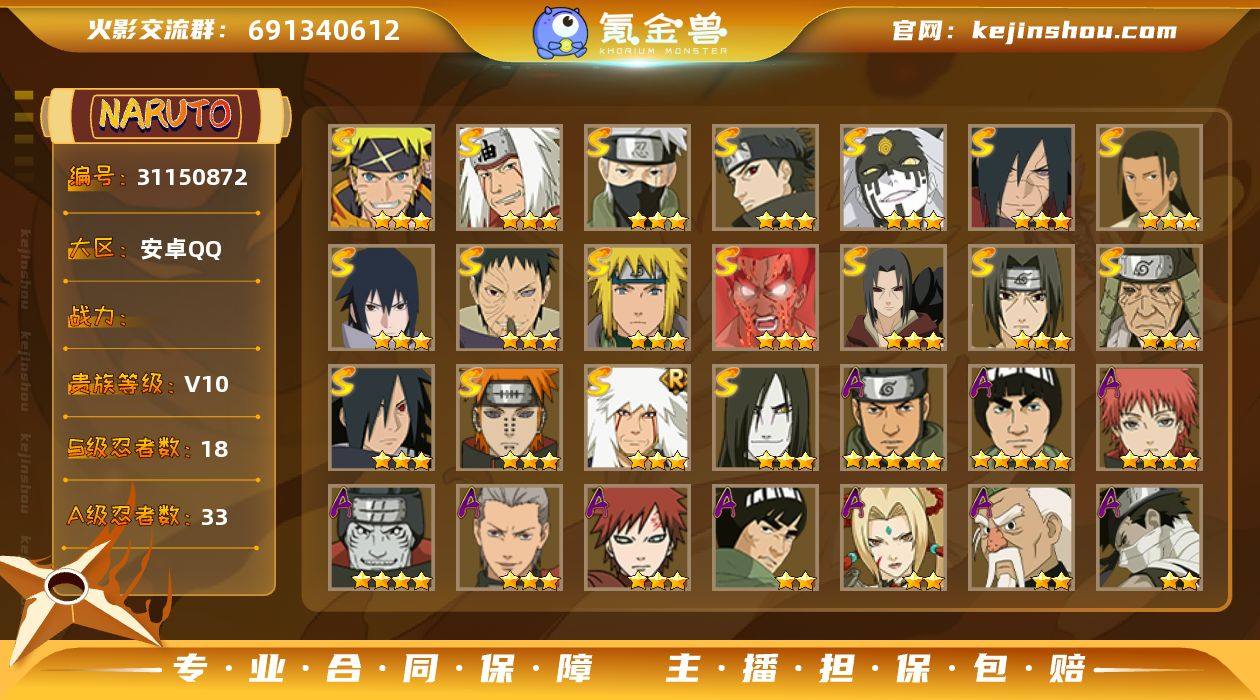Screen dimensions: 1260x700
Task: Click the NARUTO scroll title banner
Action: [166, 115]
